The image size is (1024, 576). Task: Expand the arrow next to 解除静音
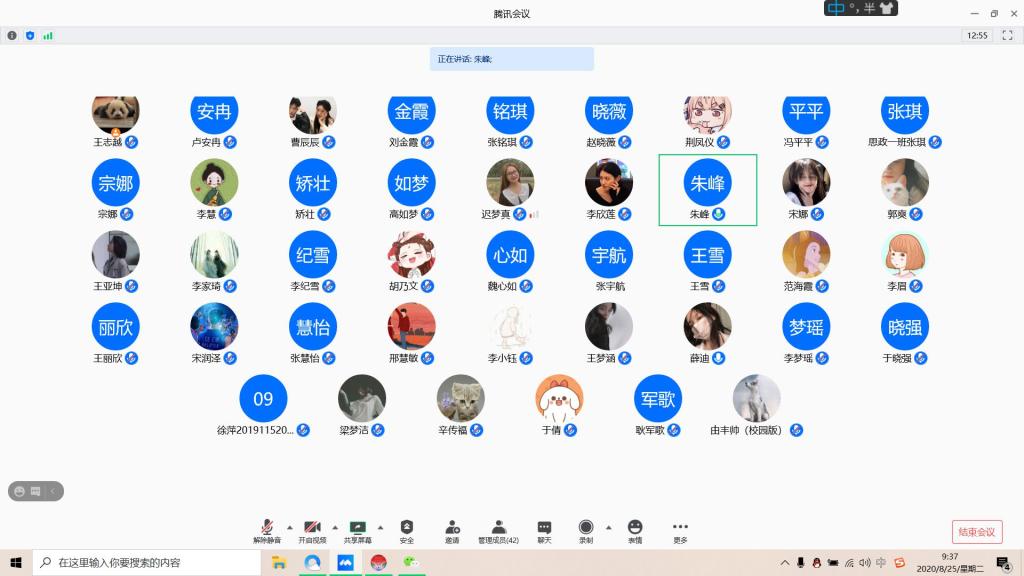290,526
